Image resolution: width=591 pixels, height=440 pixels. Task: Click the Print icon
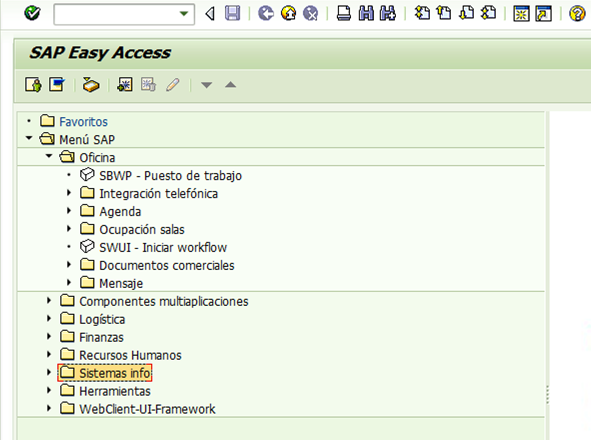pyautogui.click(x=343, y=14)
